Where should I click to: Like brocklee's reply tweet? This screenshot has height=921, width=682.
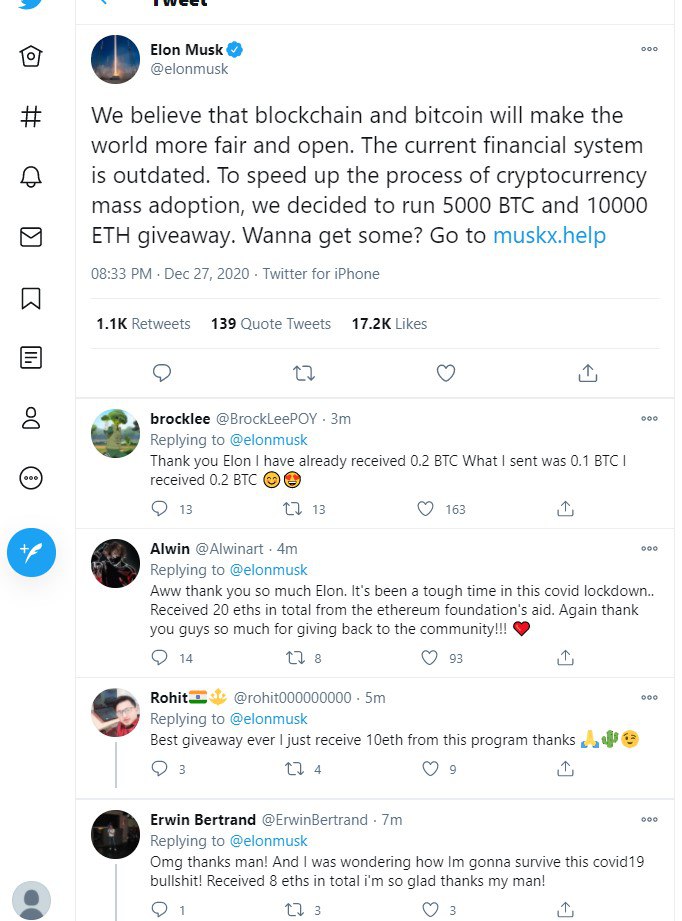tap(427, 509)
